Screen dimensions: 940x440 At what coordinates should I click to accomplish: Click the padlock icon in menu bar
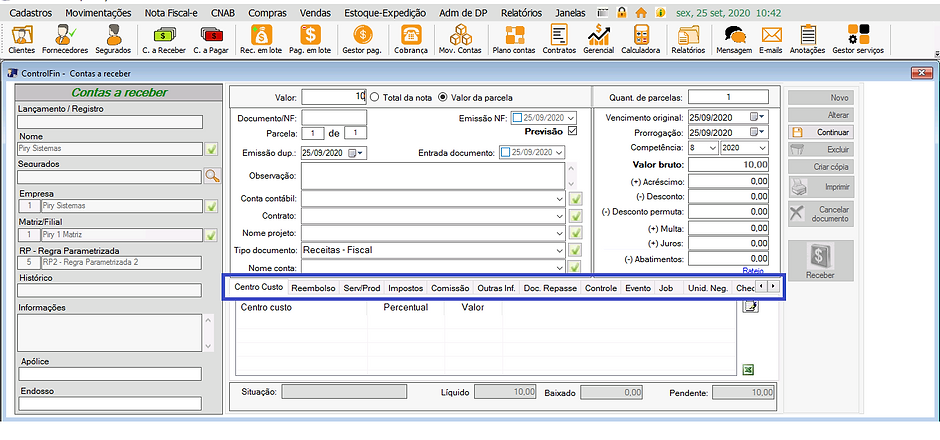click(622, 13)
